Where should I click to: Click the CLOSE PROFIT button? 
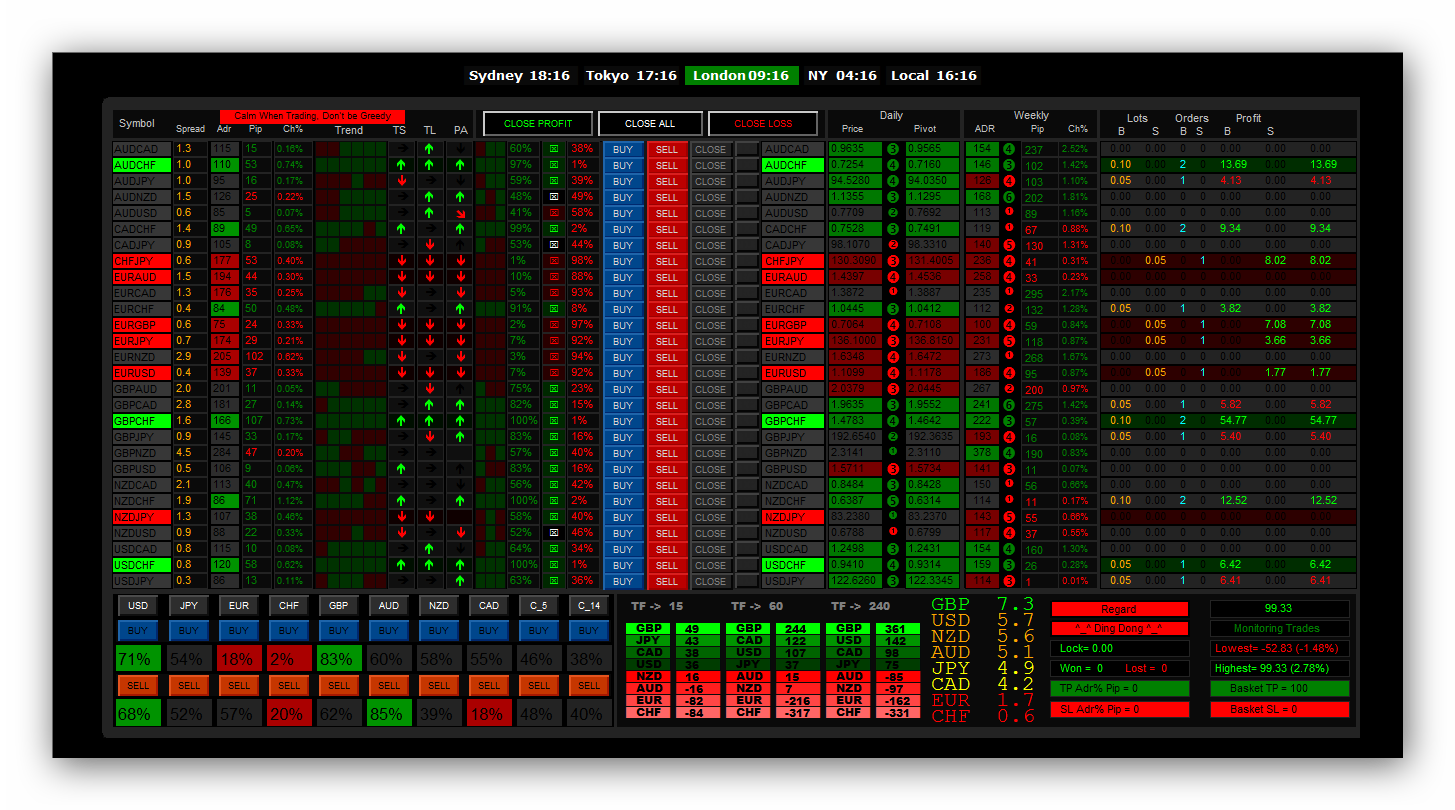coord(538,124)
